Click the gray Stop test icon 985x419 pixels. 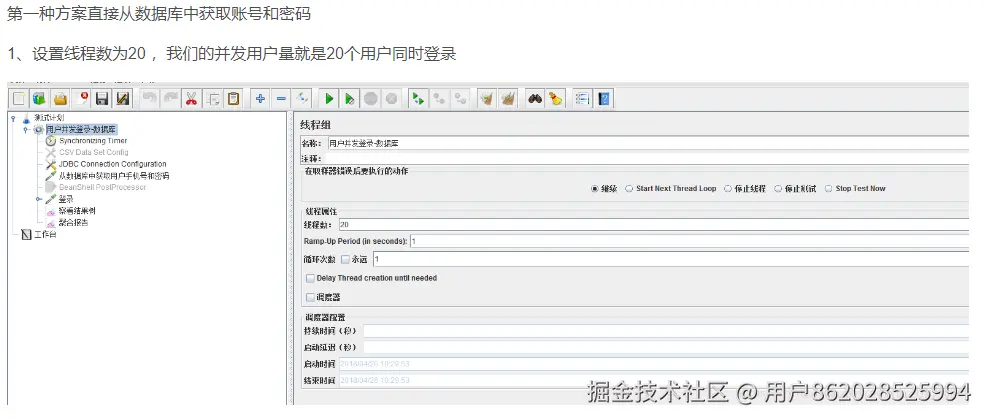[371, 99]
